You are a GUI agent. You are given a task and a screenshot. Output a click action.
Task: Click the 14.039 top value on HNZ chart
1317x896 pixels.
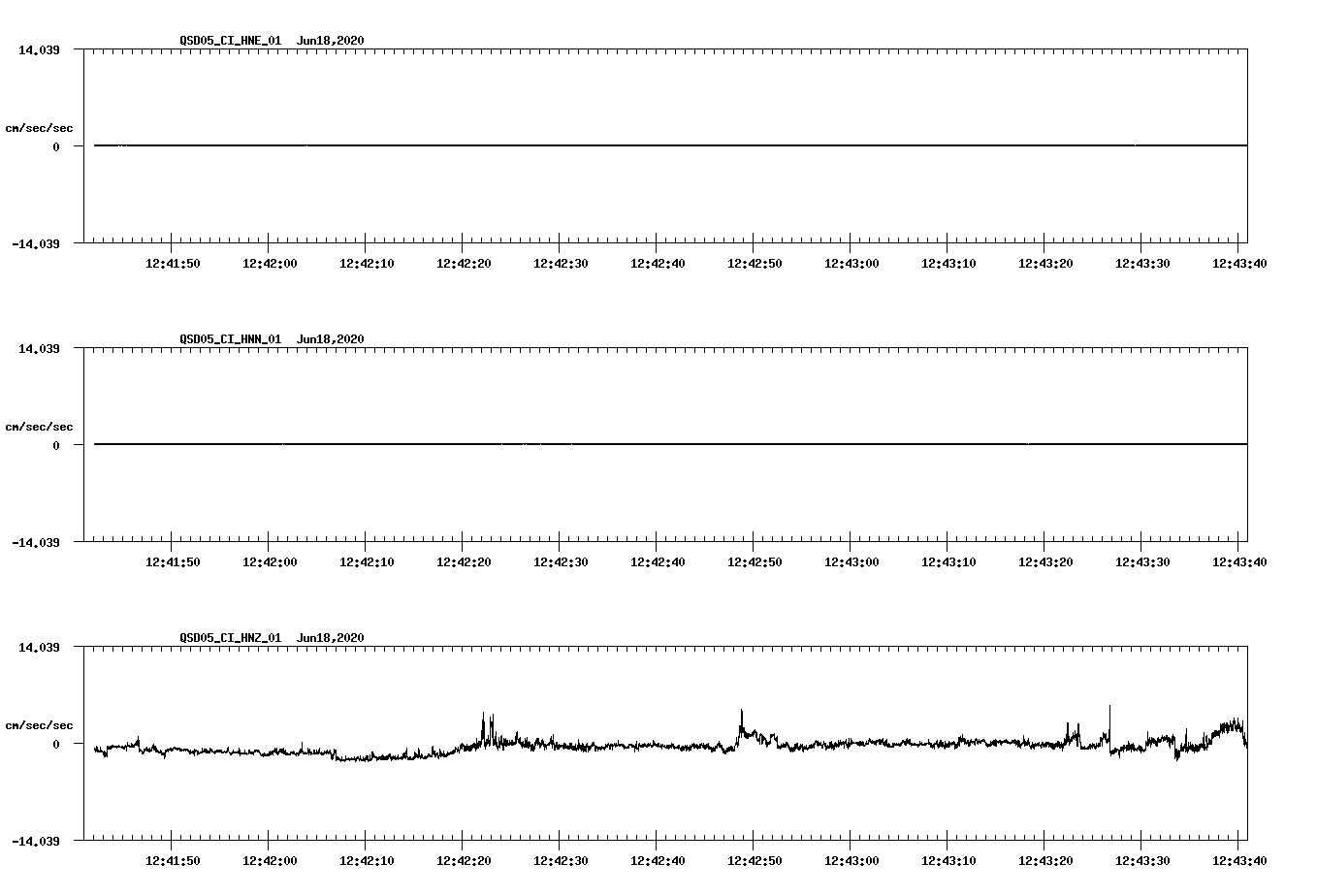(39, 647)
